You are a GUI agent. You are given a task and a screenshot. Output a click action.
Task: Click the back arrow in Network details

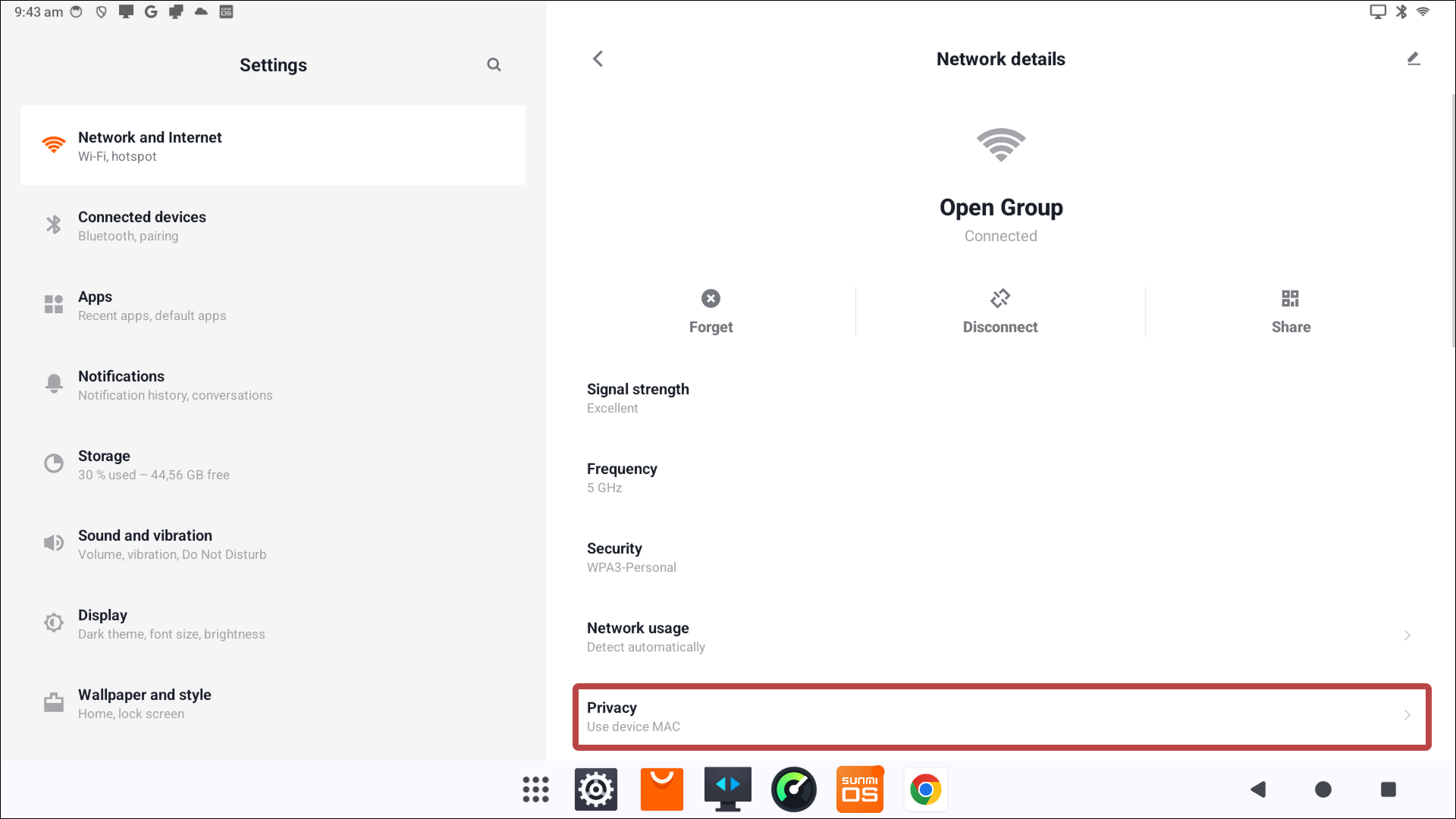coord(598,59)
